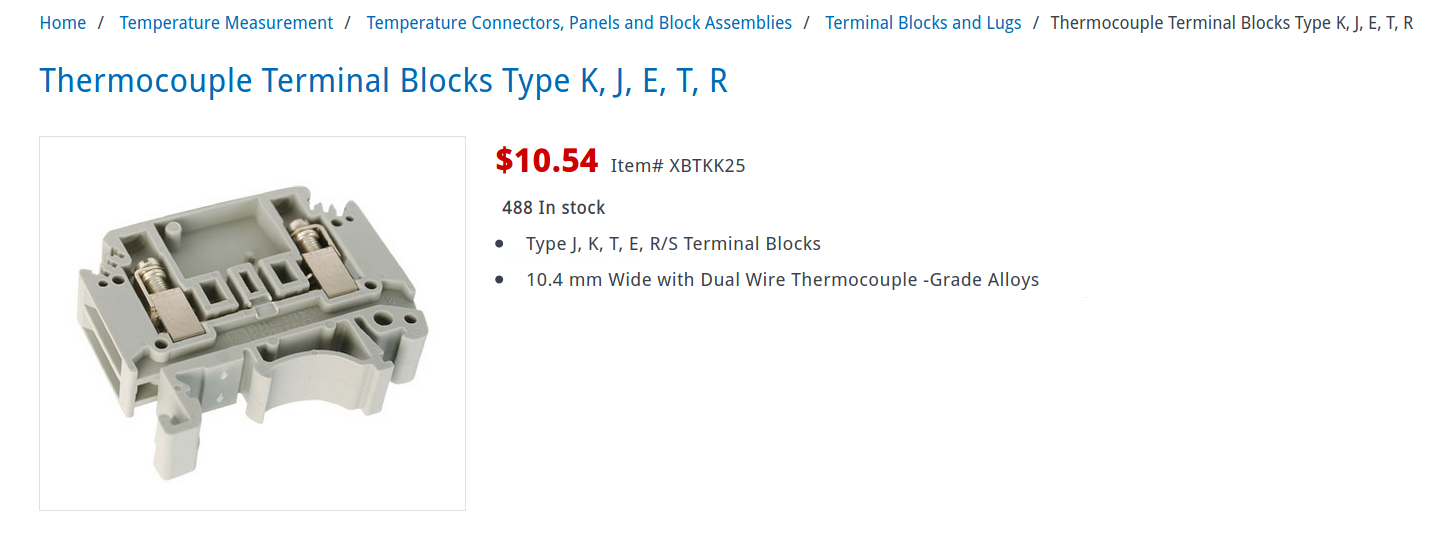Click the $10.54 price
This screenshot has height=537, width=1439.
click(547, 160)
